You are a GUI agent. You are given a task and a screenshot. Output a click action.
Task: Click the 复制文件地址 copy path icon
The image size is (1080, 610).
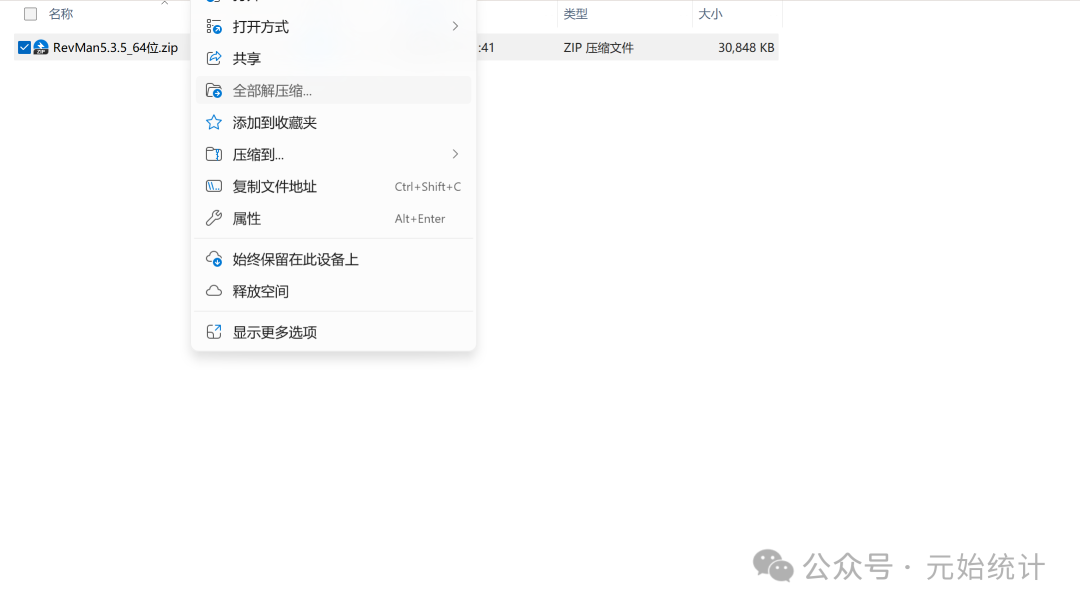pos(213,186)
